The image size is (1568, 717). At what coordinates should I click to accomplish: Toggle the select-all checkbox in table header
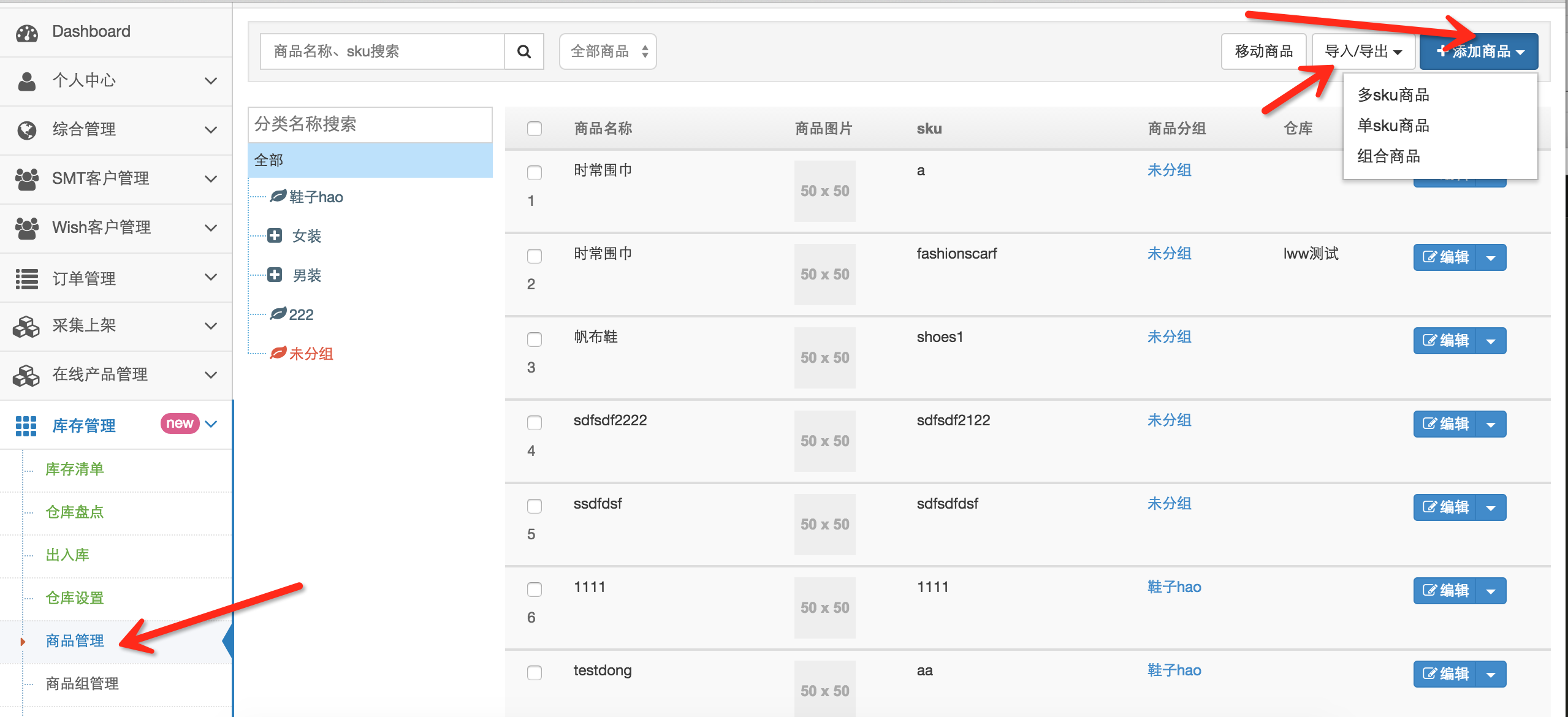click(535, 129)
